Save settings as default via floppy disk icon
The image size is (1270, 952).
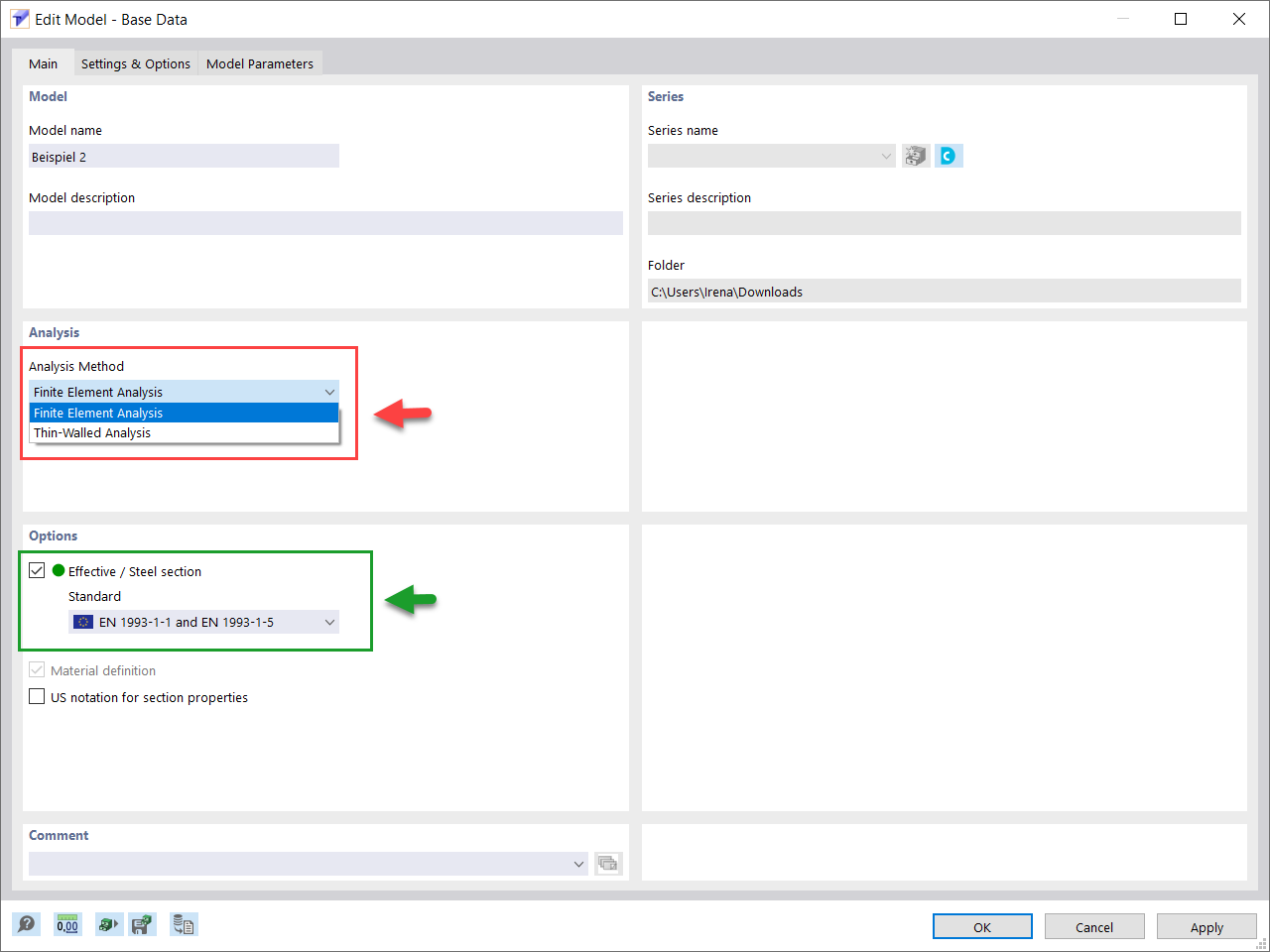click(x=142, y=923)
